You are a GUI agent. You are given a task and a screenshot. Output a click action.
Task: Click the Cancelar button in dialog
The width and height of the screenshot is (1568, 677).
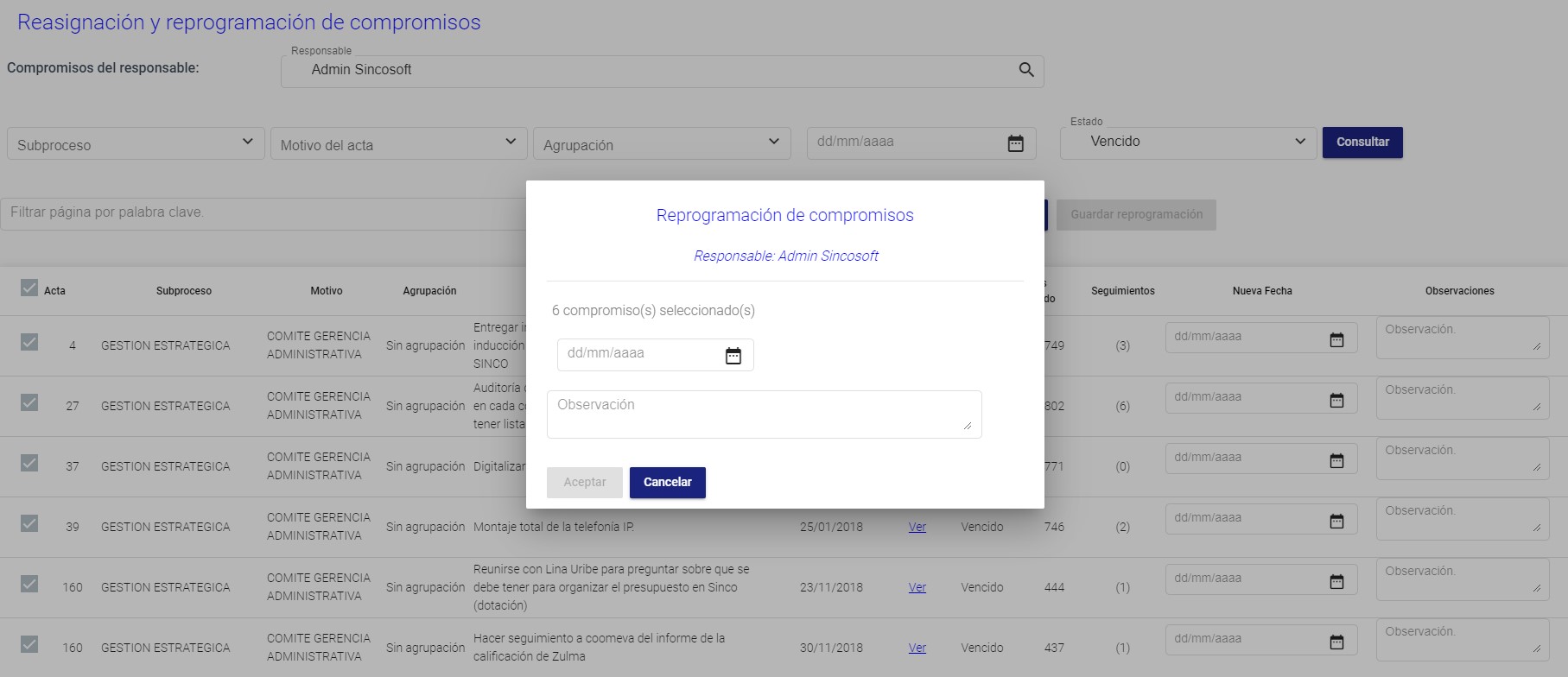[x=668, y=483]
